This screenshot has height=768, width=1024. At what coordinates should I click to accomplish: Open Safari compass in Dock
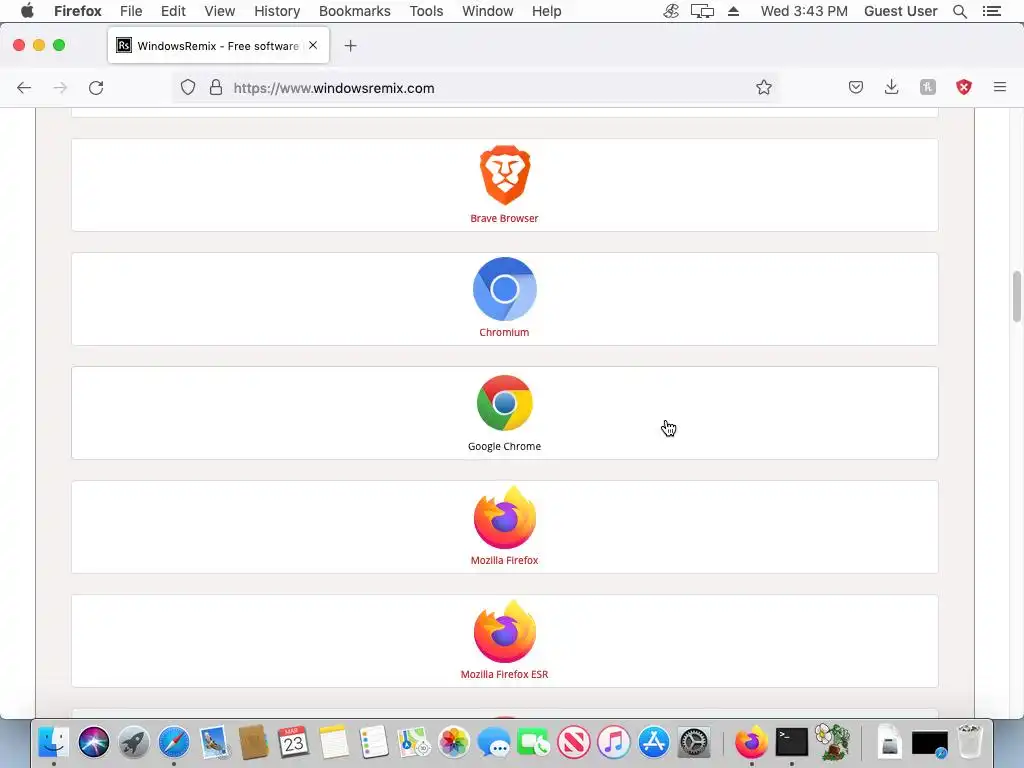click(x=174, y=743)
